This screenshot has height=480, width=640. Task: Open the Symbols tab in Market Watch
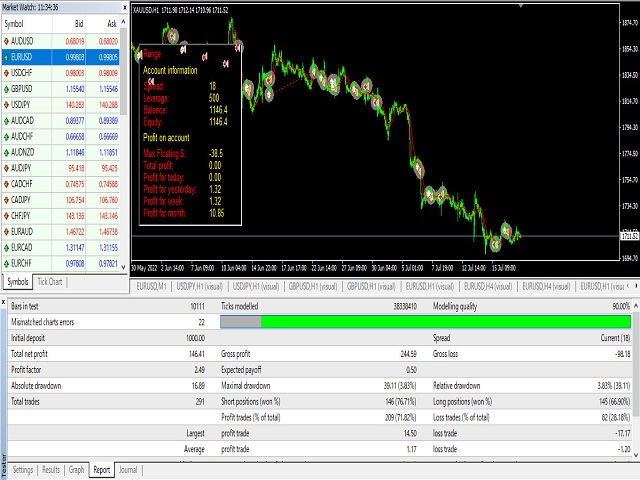pyautogui.click(x=17, y=282)
